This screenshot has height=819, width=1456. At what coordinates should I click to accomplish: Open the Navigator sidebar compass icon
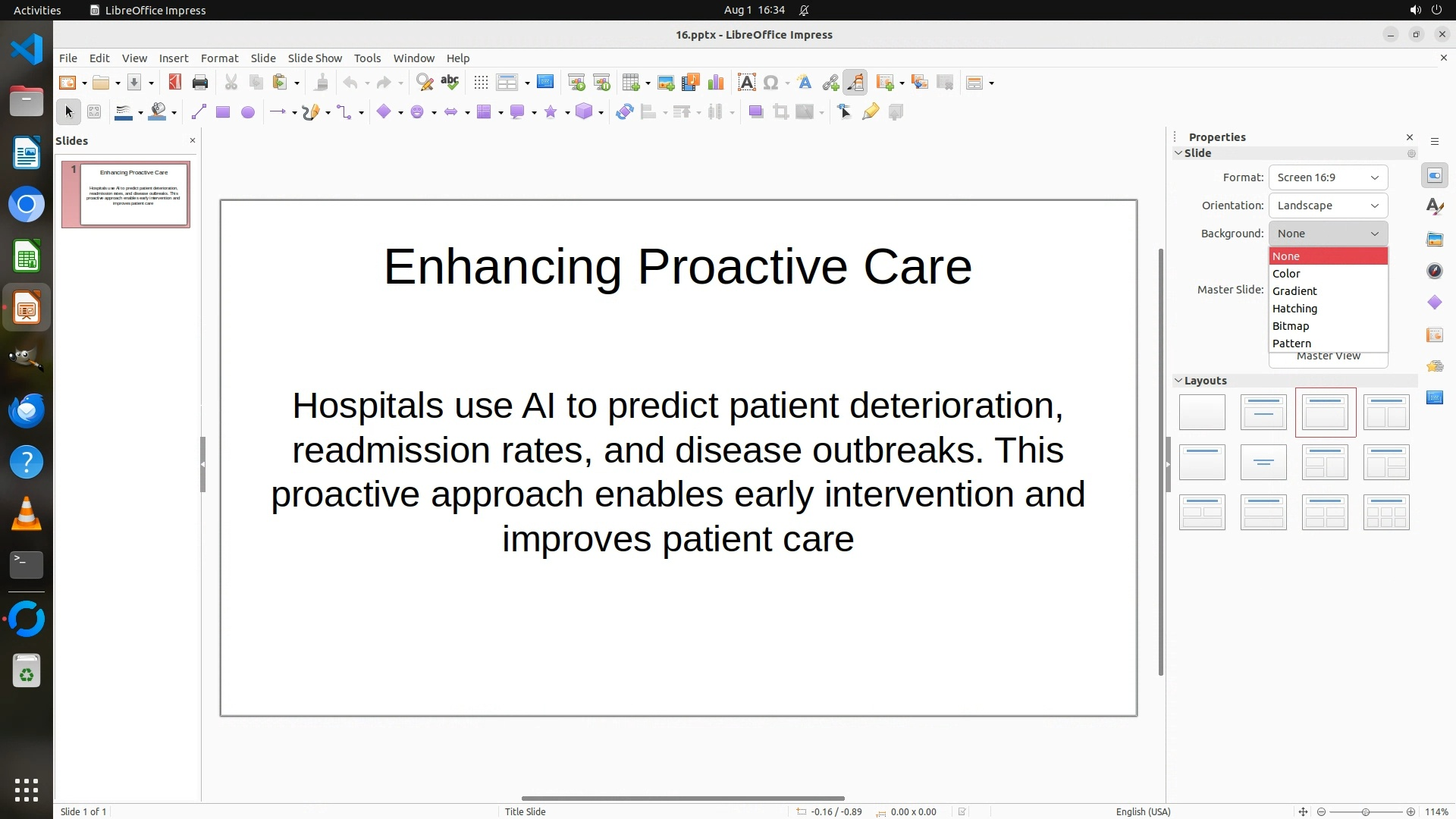click(x=1434, y=271)
